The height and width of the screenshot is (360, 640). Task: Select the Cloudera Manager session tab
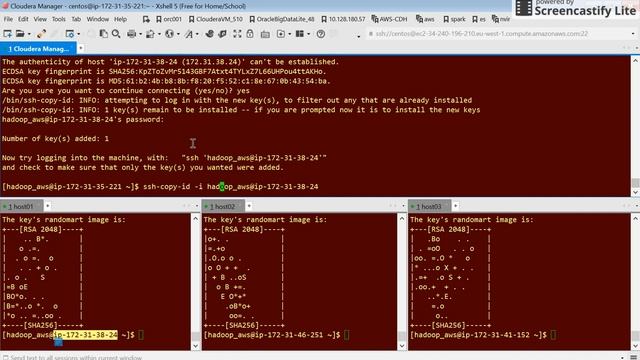[38, 49]
